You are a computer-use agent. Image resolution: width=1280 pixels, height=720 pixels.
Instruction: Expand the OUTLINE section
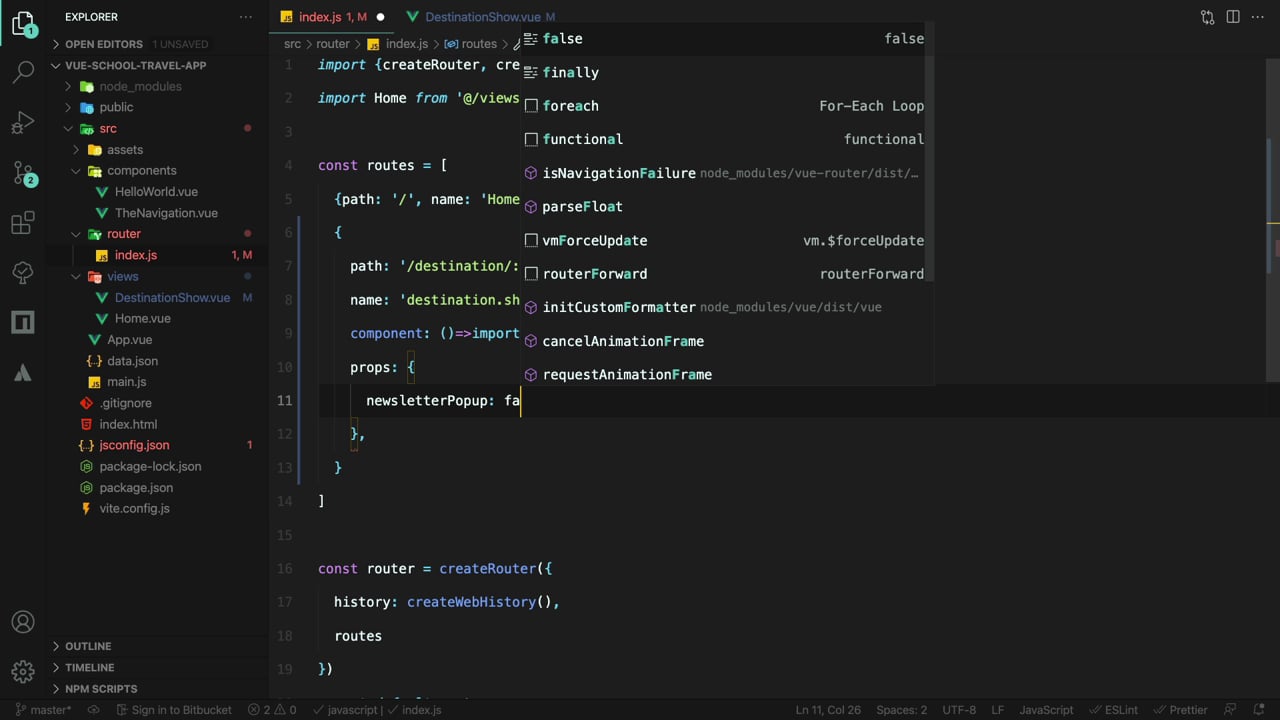click(88, 646)
